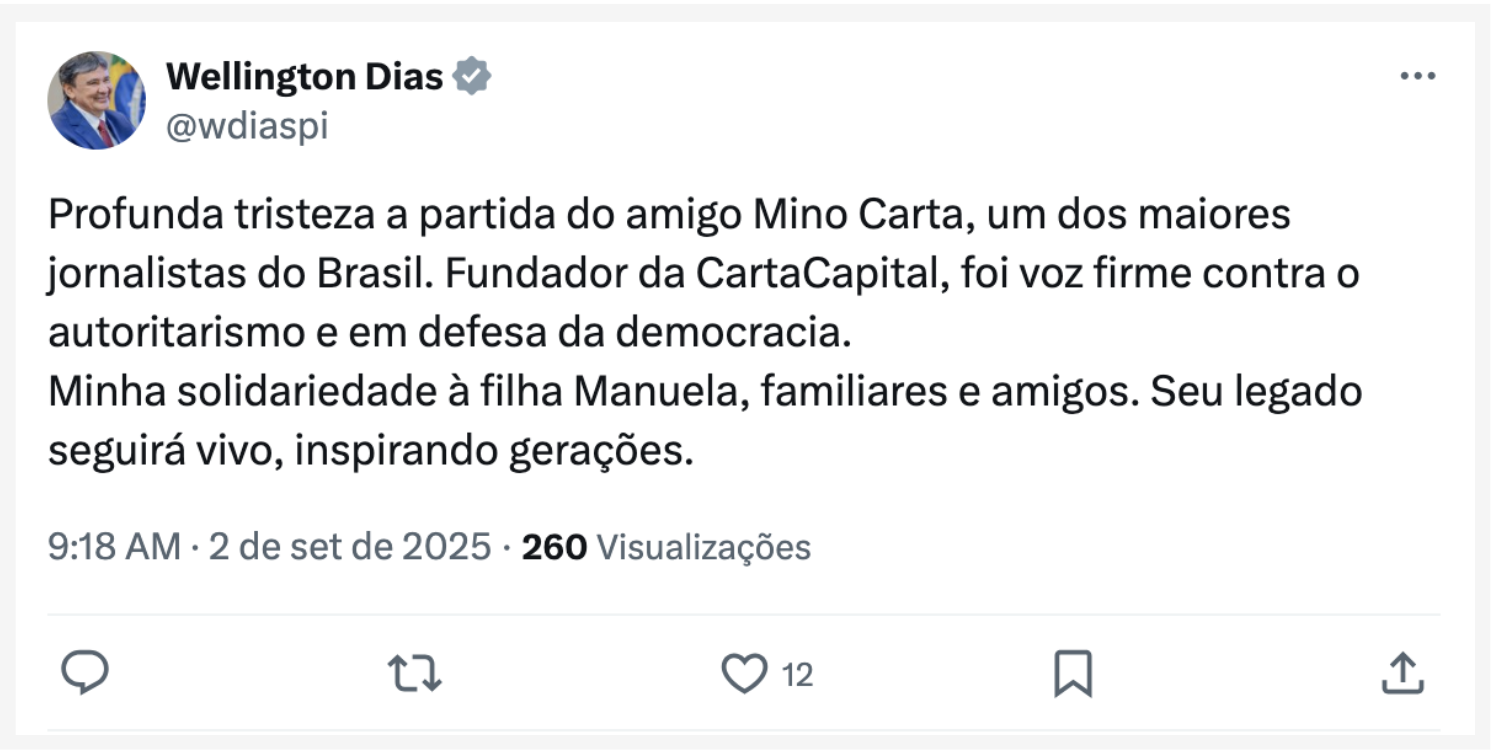Click the 260 views count

[x=554, y=547]
